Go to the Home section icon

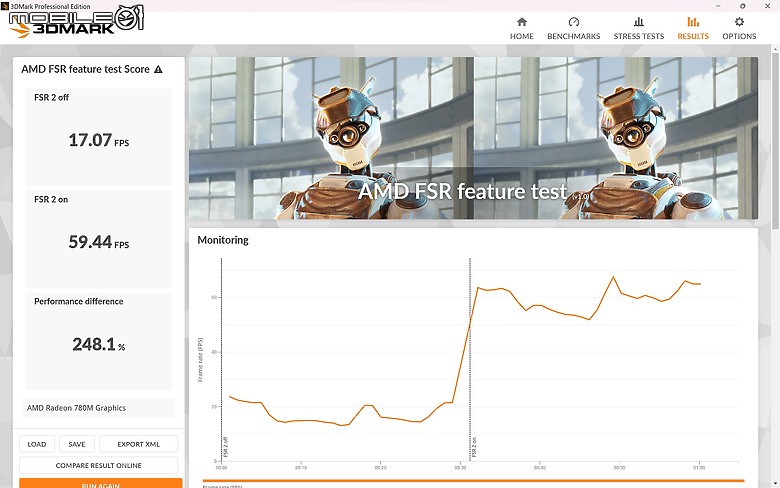tap(521, 22)
